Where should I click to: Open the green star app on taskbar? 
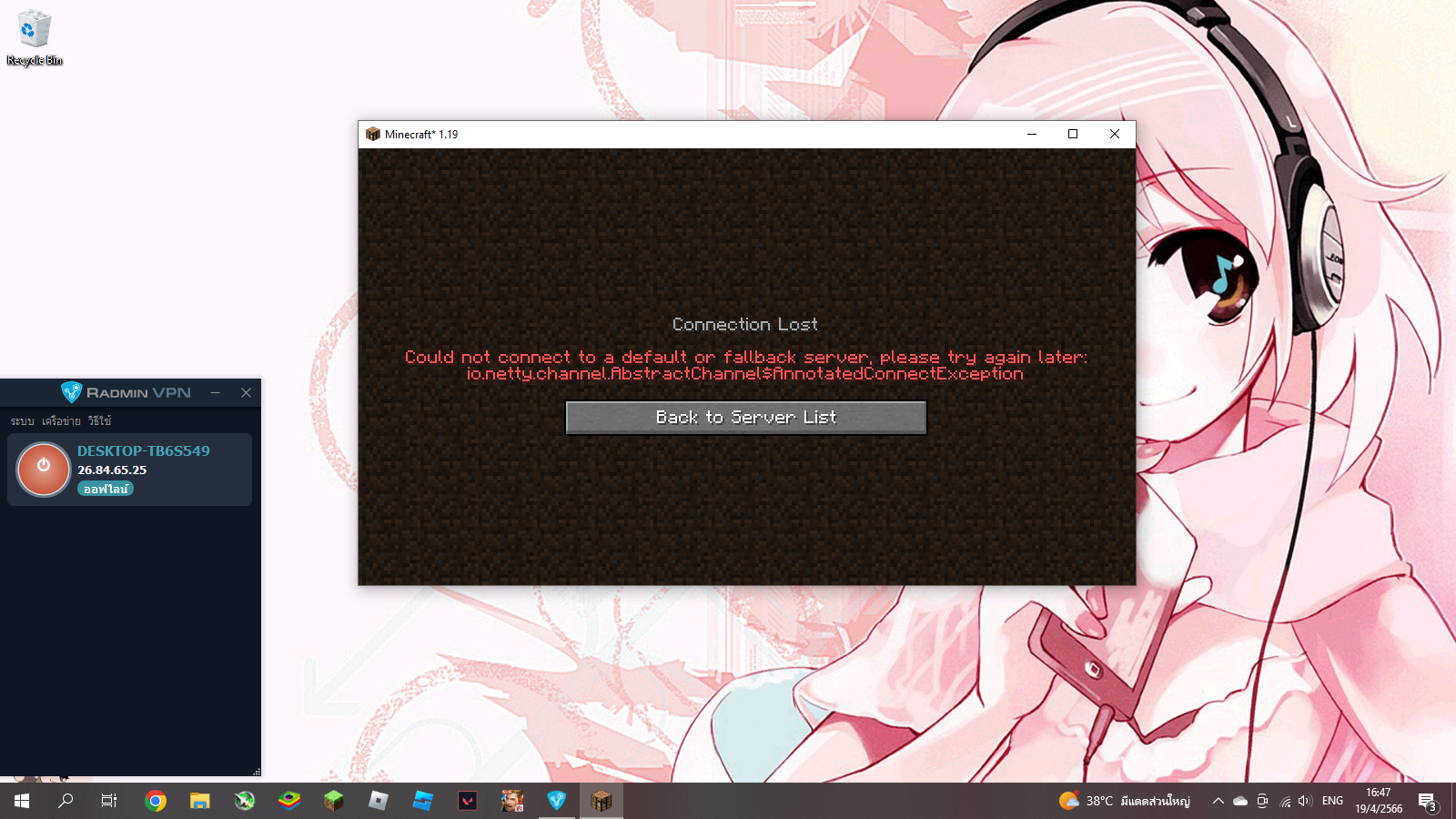245,801
